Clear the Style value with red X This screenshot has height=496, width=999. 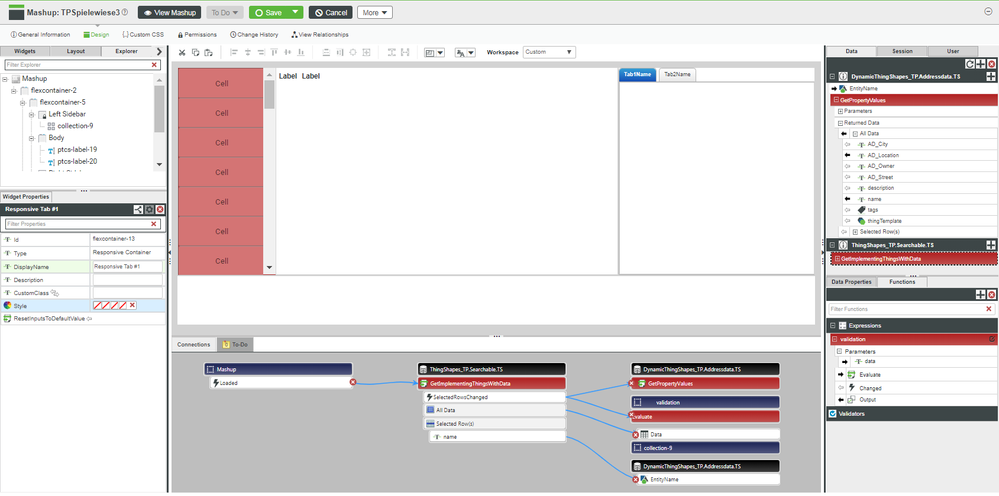(x=132, y=306)
